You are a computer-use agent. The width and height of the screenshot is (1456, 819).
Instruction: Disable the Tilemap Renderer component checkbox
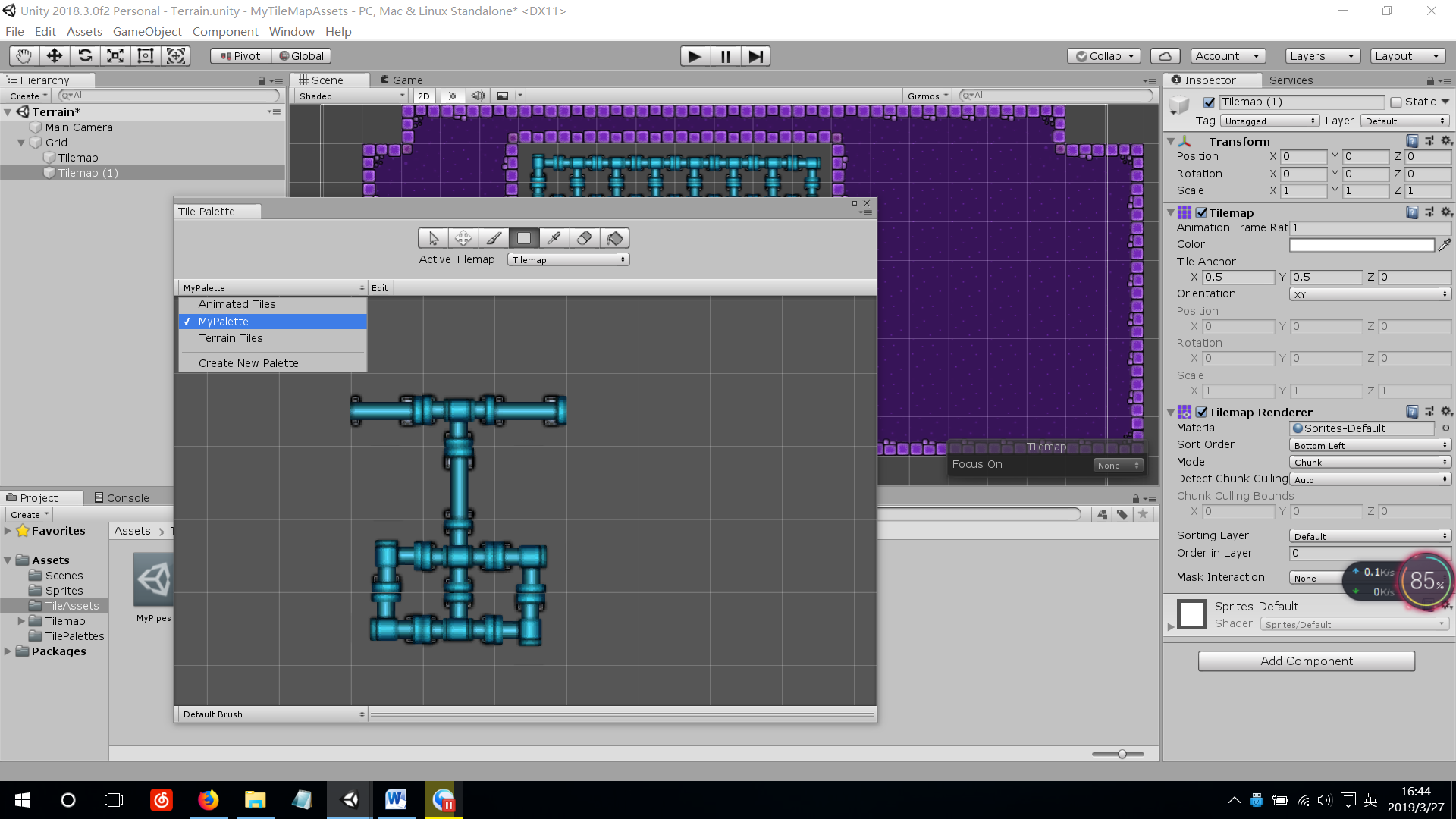[x=1201, y=413]
